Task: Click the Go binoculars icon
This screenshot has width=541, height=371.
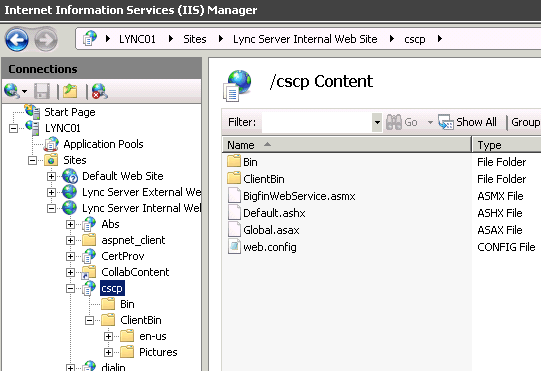Action: [394, 122]
